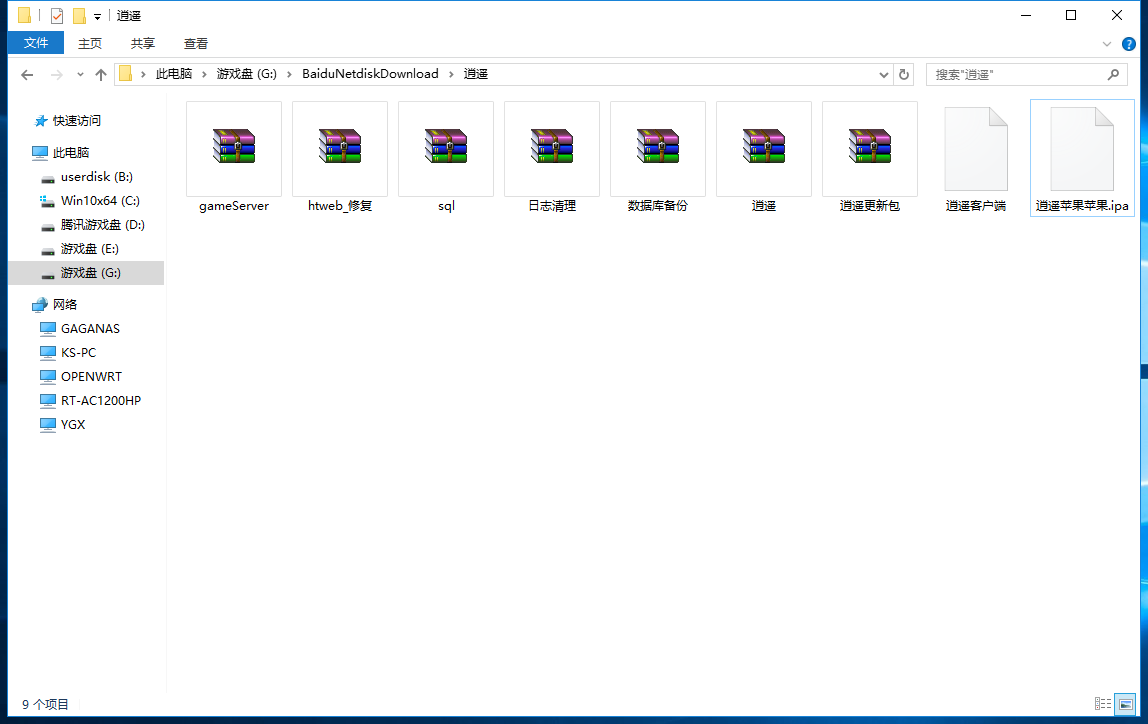
Task: Switch to details list view
Action: (x=1103, y=704)
